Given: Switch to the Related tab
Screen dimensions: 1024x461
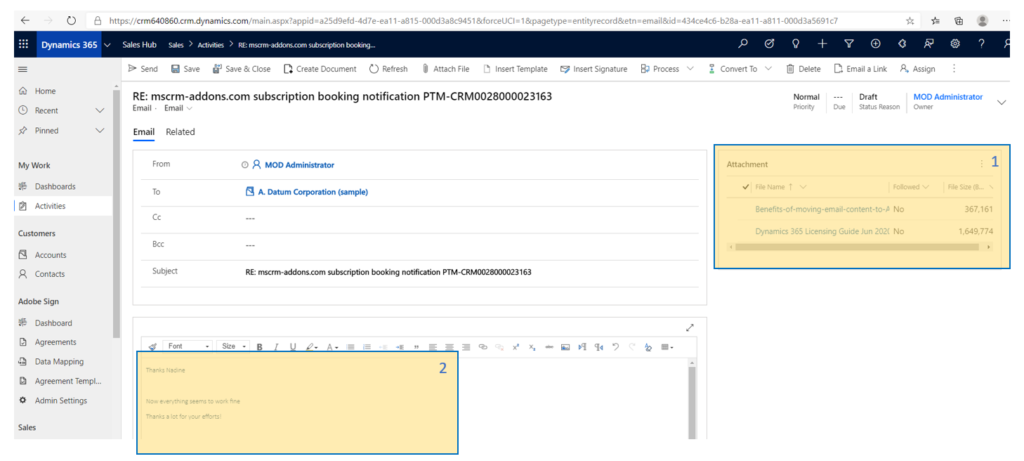Looking at the screenshot, I should 180,132.
